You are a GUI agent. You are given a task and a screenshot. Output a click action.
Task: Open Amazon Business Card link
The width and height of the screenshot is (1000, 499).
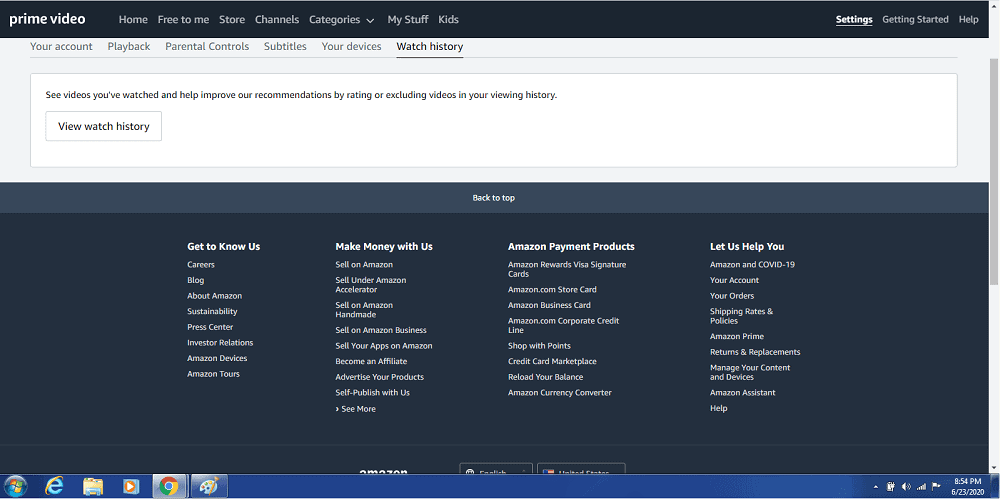pyautogui.click(x=549, y=306)
